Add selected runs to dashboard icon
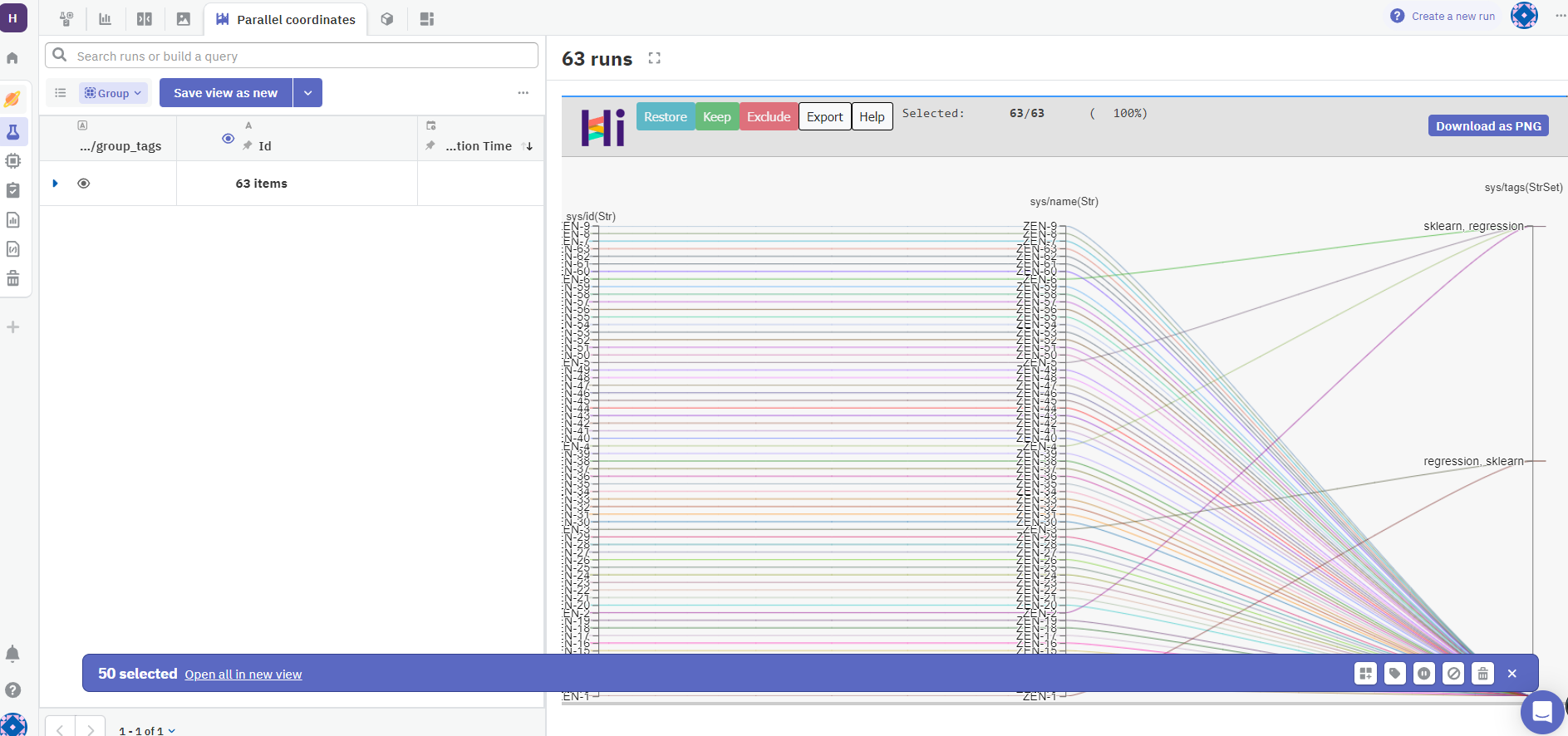Screen dimensions: 1568x736 click(1366, 674)
